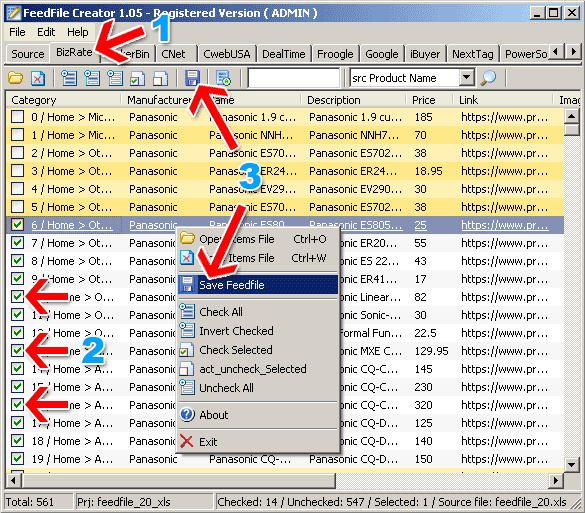Choose Invert Checked in context menu
The width and height of the screenshot is (585, 513).
258,331
